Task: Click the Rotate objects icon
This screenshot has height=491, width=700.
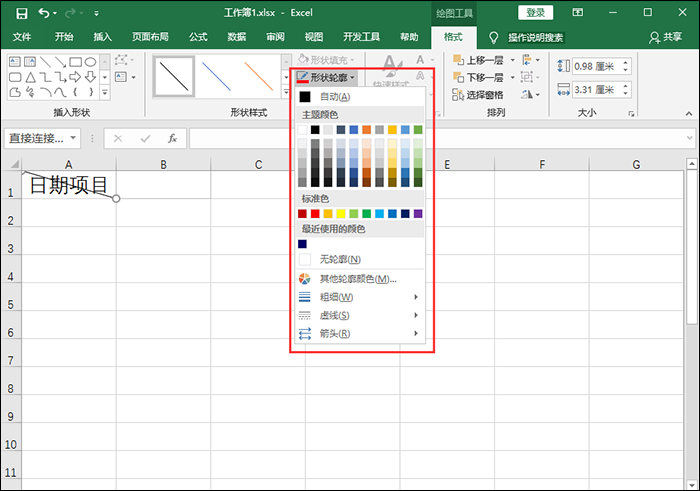Action: (530, 95)
